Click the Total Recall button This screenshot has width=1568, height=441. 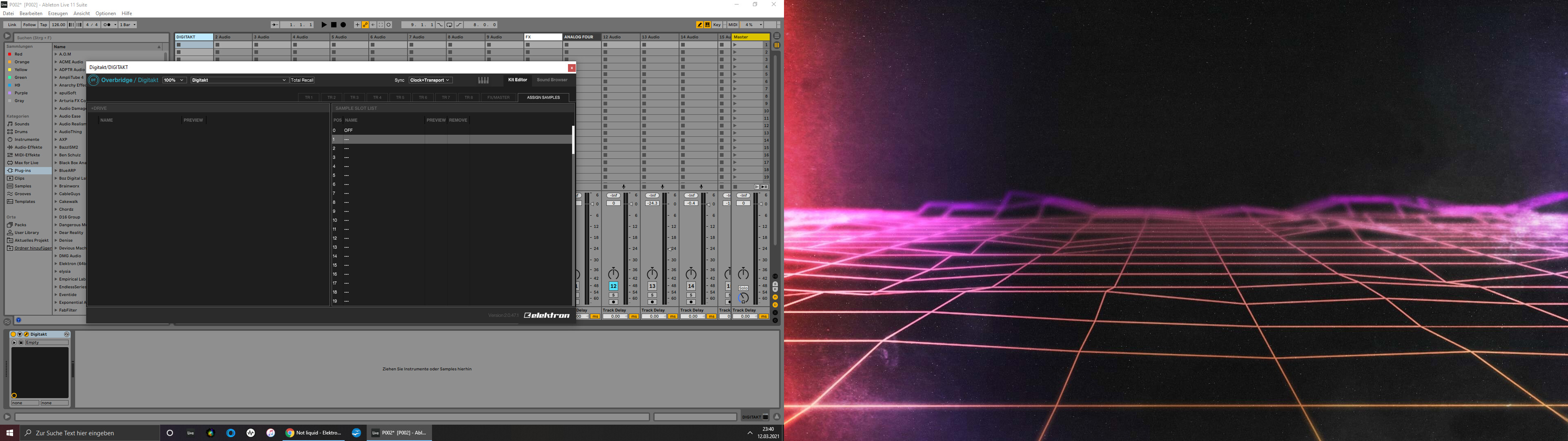(302, 80)
